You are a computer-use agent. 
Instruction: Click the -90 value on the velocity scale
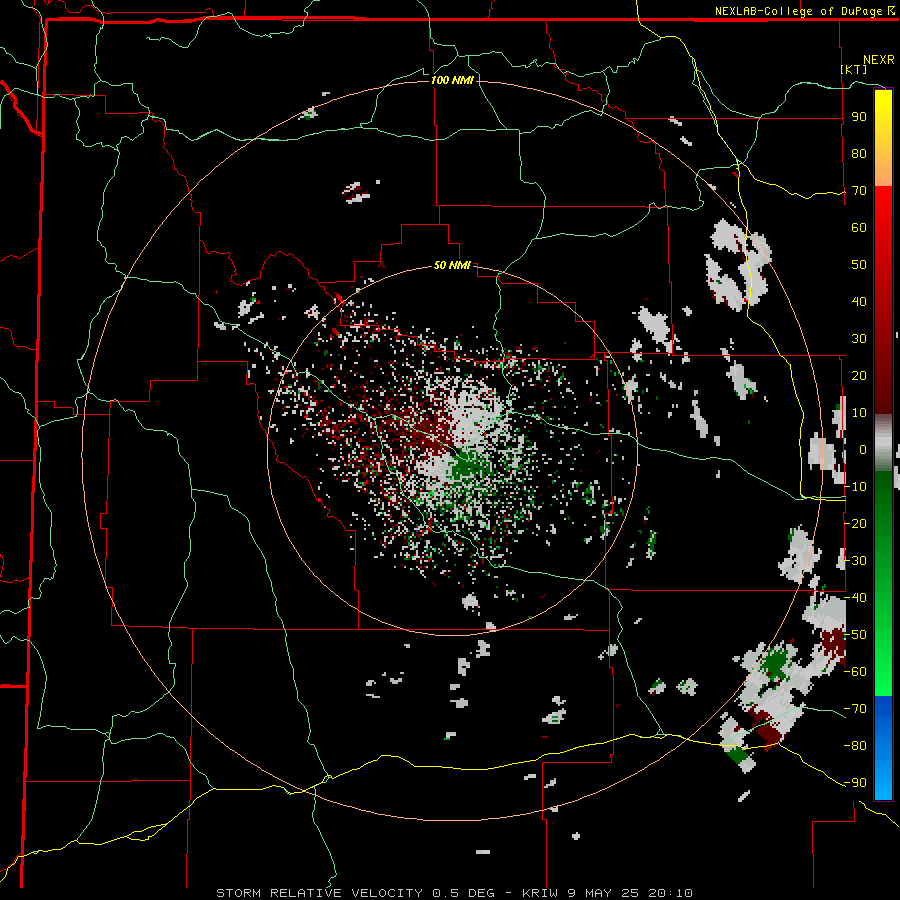tap(855, 783)
